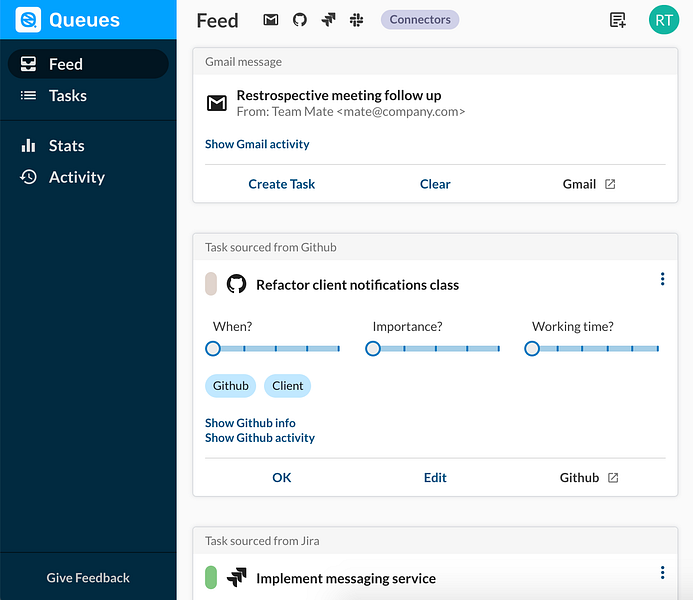Click the external link icon next to Github

pos(613,478)
